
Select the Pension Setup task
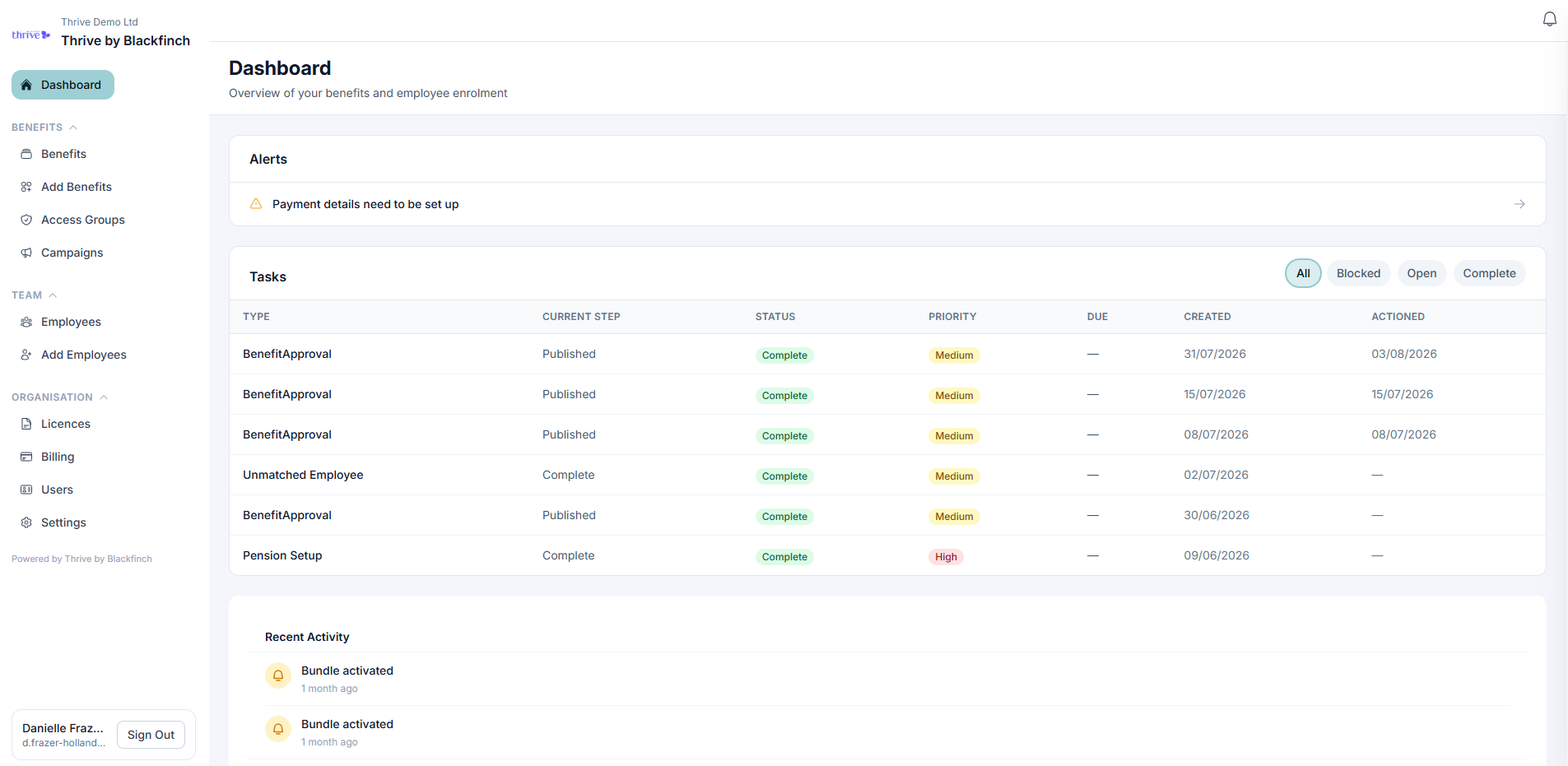point(887,555)
